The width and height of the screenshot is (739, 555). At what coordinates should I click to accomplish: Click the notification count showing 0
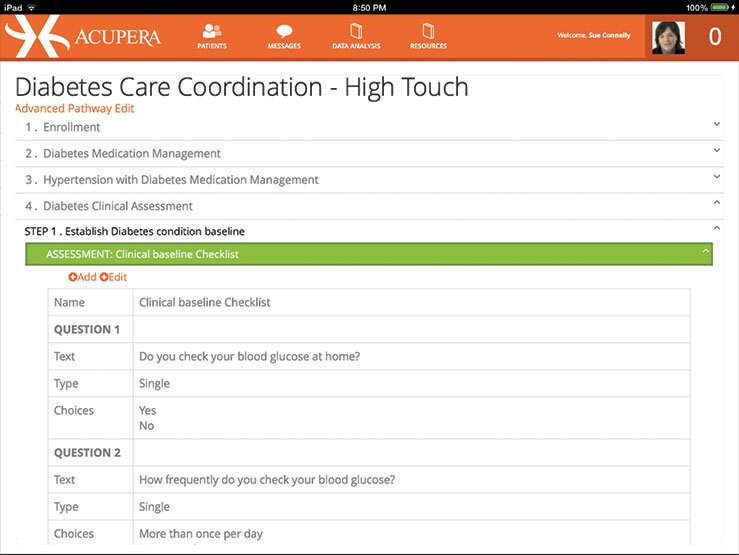pyautogui.click(x=714, y=37)
